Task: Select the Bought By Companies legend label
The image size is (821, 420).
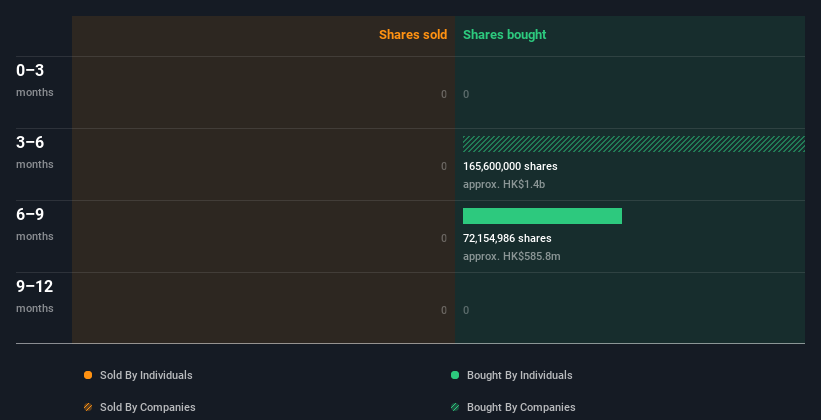Action: click(521, 407)
